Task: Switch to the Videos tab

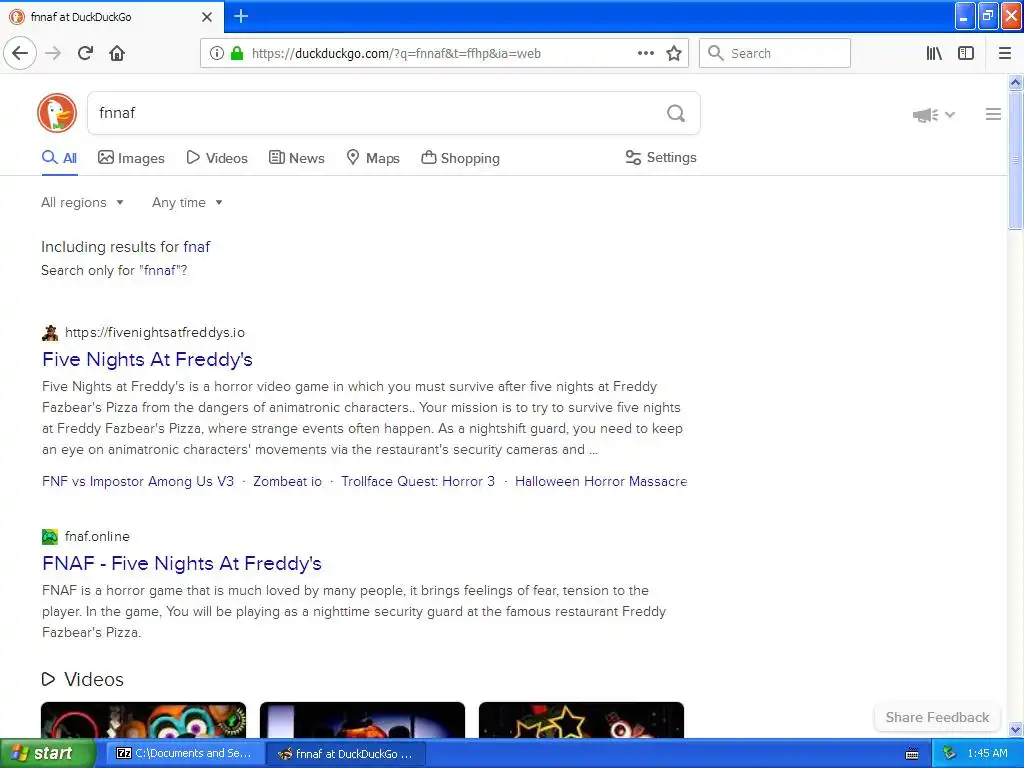Action: click(217, 158)
